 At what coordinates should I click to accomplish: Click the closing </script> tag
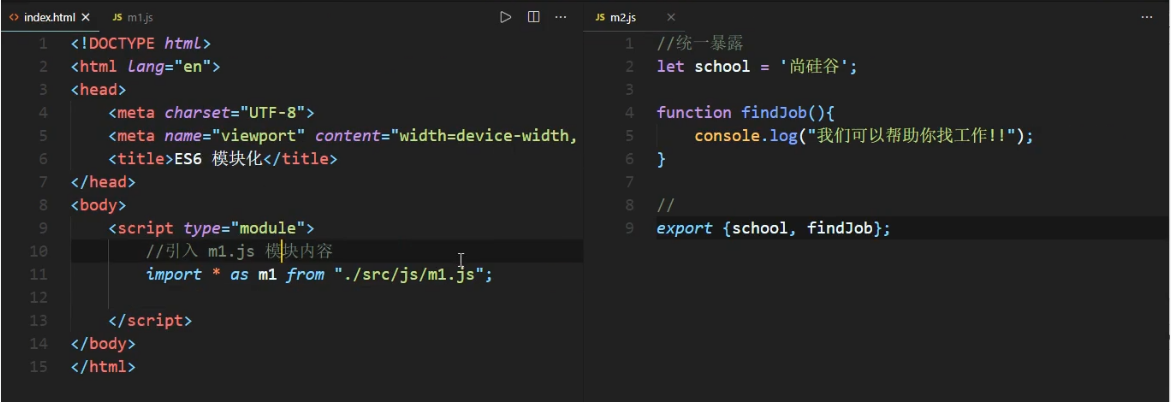pyautogui.click(x=150, y=321)
